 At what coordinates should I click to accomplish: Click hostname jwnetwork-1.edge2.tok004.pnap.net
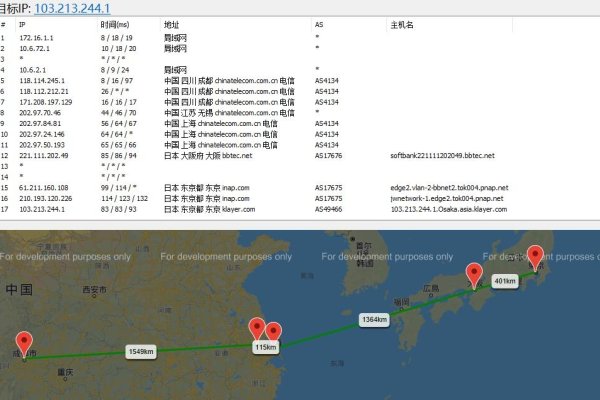[x=447, y=199]
